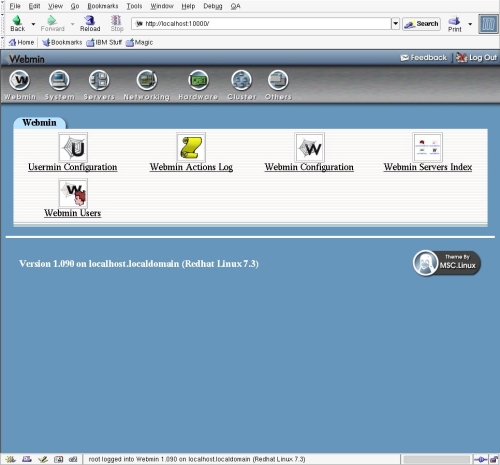Click the Forward navigation button
The image size is (500, 465).
coord(52,24)
